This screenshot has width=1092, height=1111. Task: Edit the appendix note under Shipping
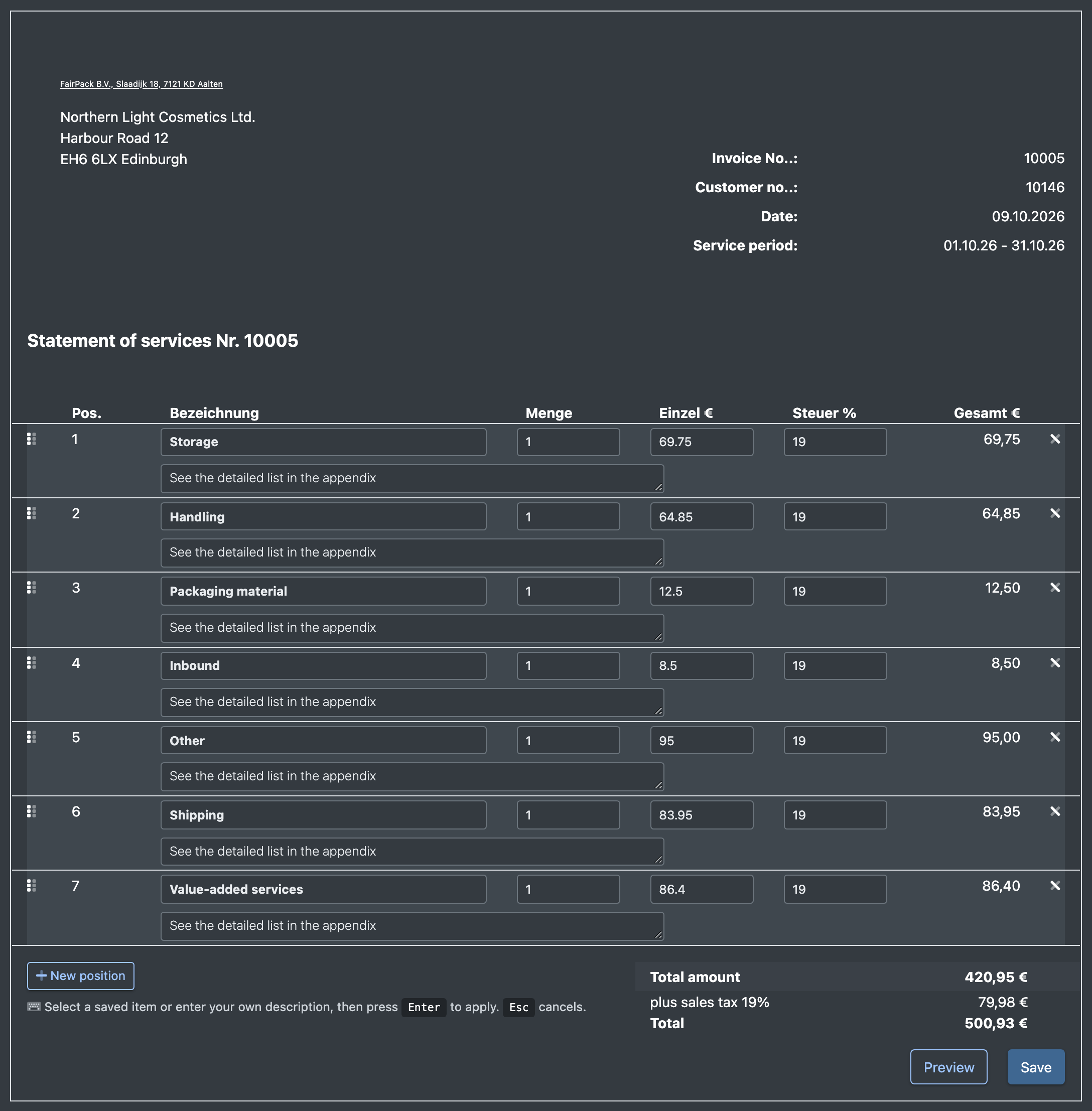coord(413,852)
